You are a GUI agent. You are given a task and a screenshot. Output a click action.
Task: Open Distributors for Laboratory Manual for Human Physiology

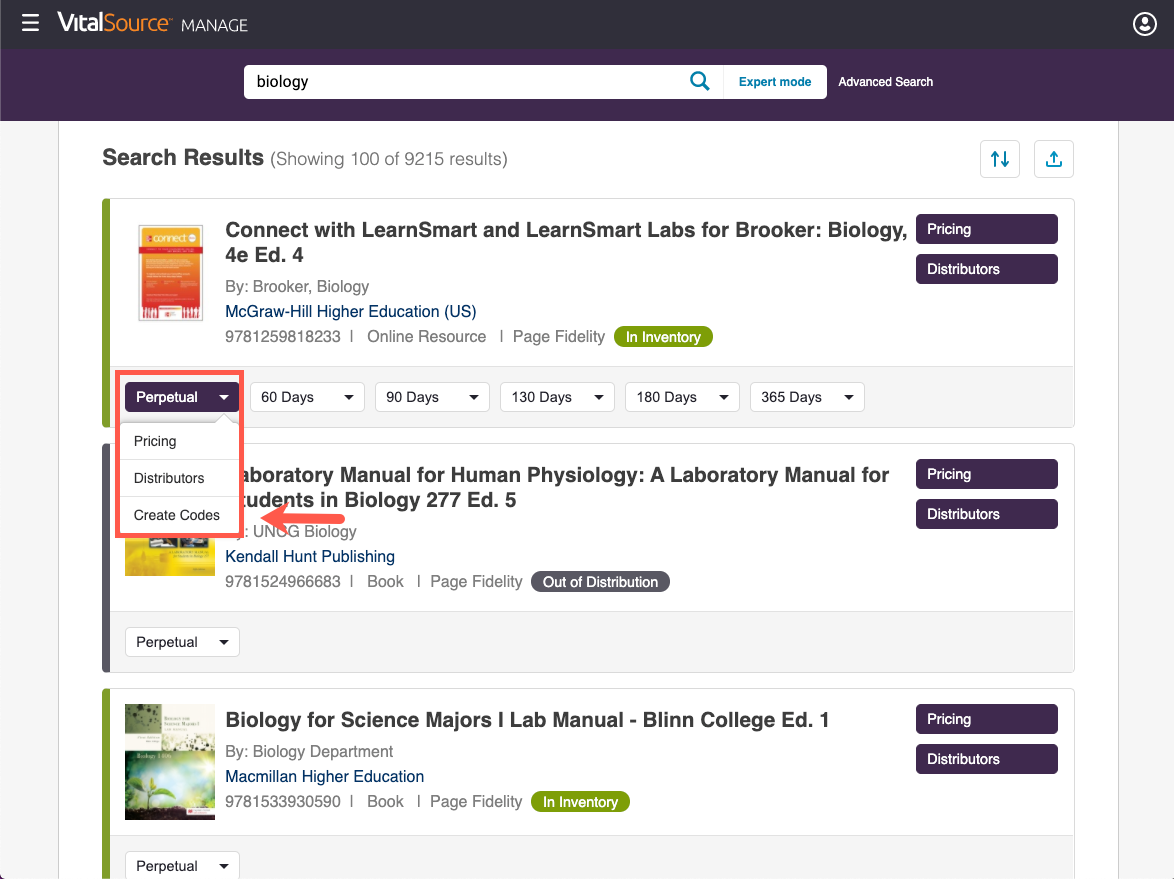click(x=986, y=514)
